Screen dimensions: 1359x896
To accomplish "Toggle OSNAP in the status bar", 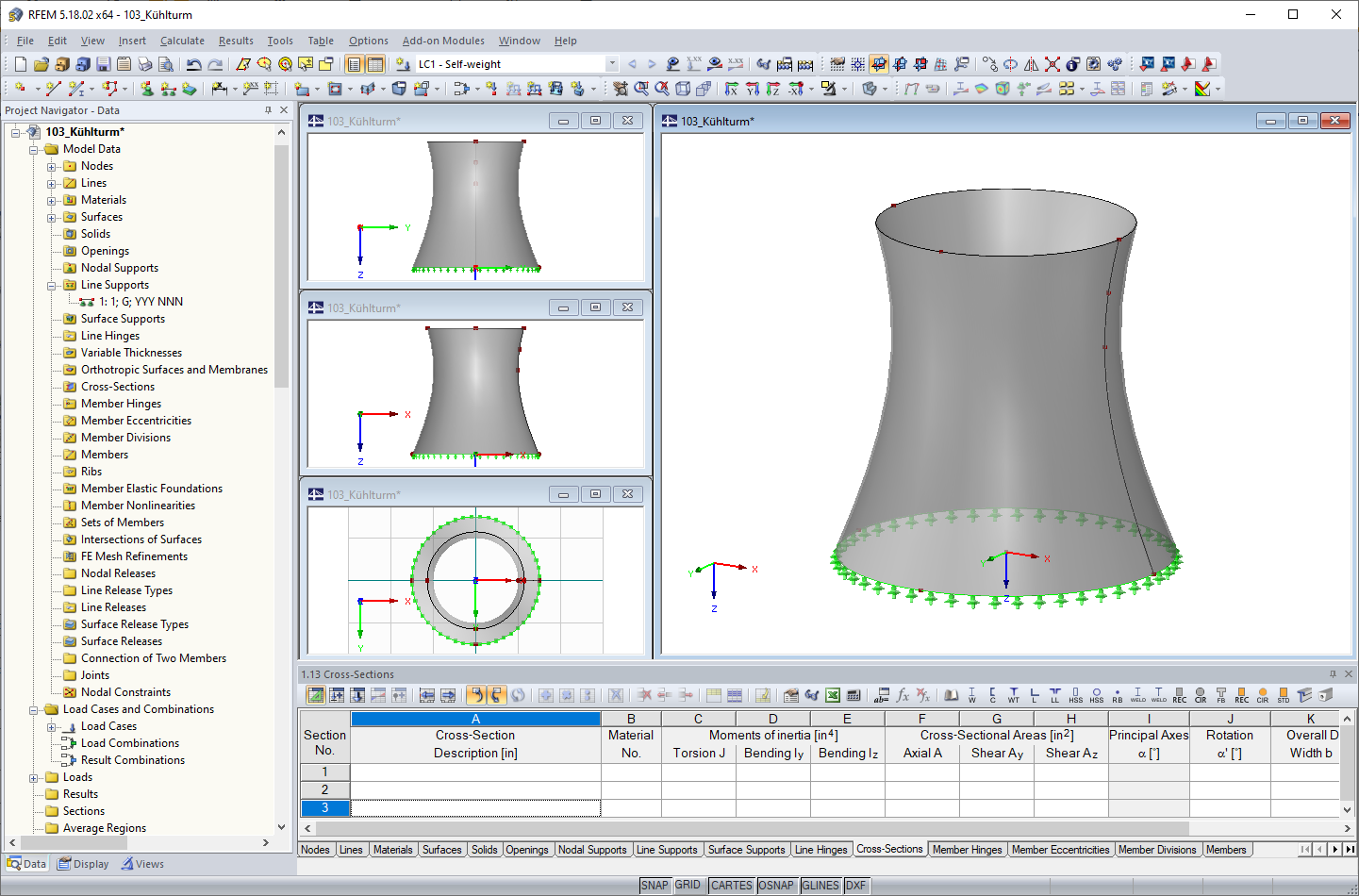I will coord(776,885).
